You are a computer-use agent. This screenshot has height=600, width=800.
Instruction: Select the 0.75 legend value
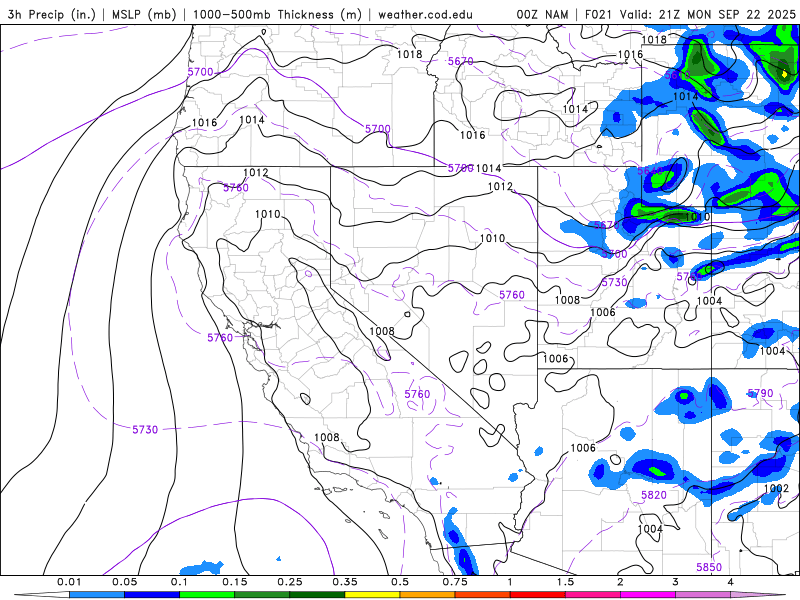click(455, 582)
